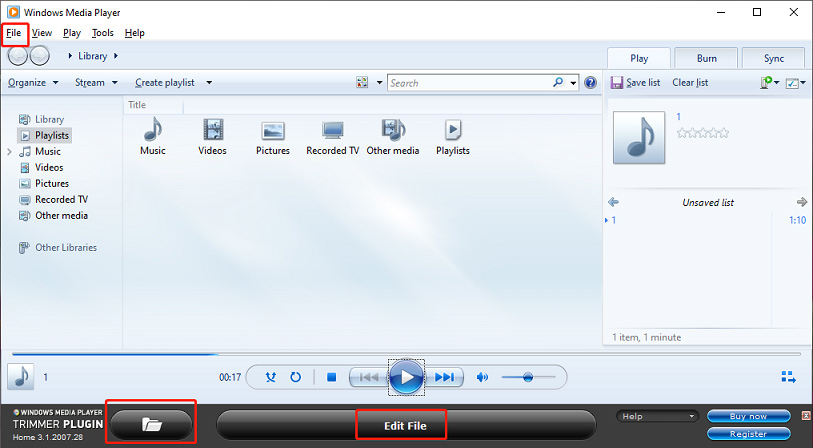Toggle repeat mode
The height and width of the screenshot is (448, 813).
(296, 377)
